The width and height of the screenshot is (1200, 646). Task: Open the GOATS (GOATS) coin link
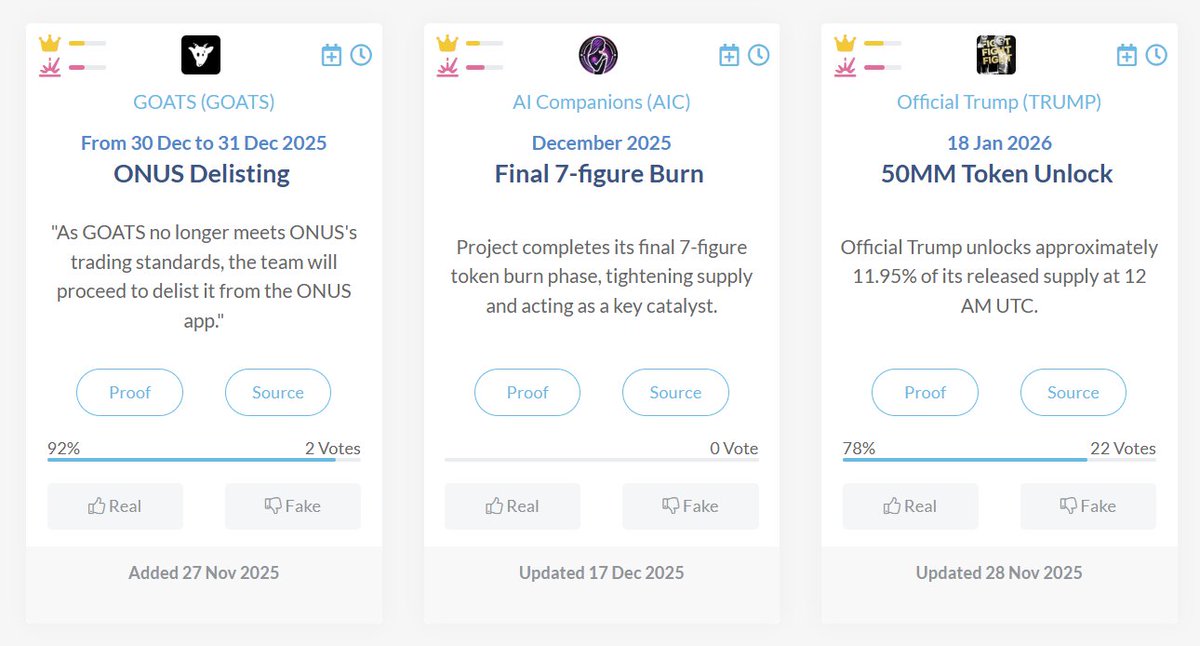204,102
